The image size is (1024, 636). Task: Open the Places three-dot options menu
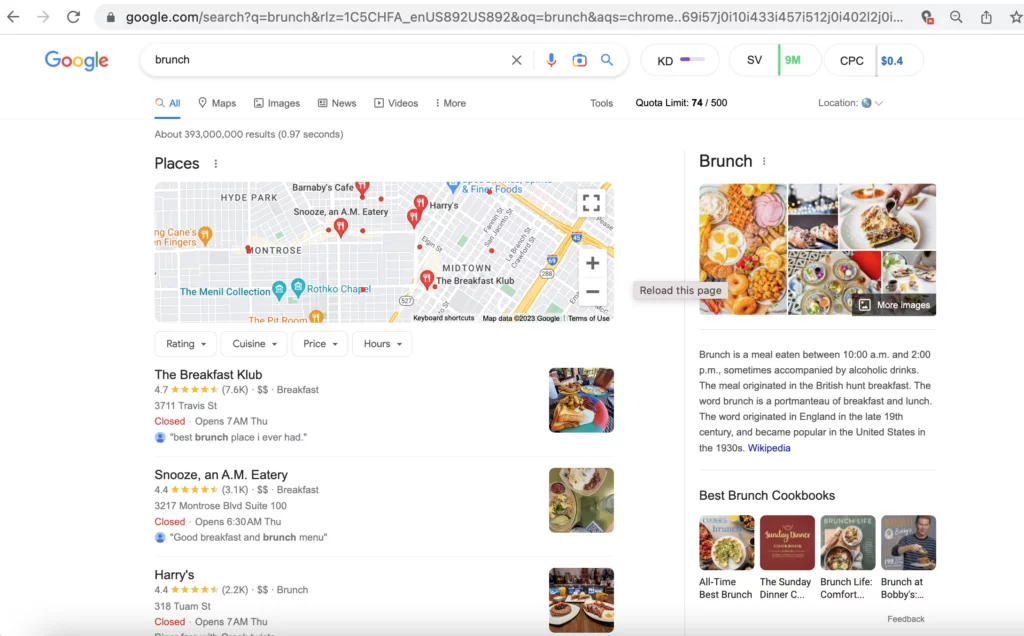pyautogui.click(x=216, y=164)
